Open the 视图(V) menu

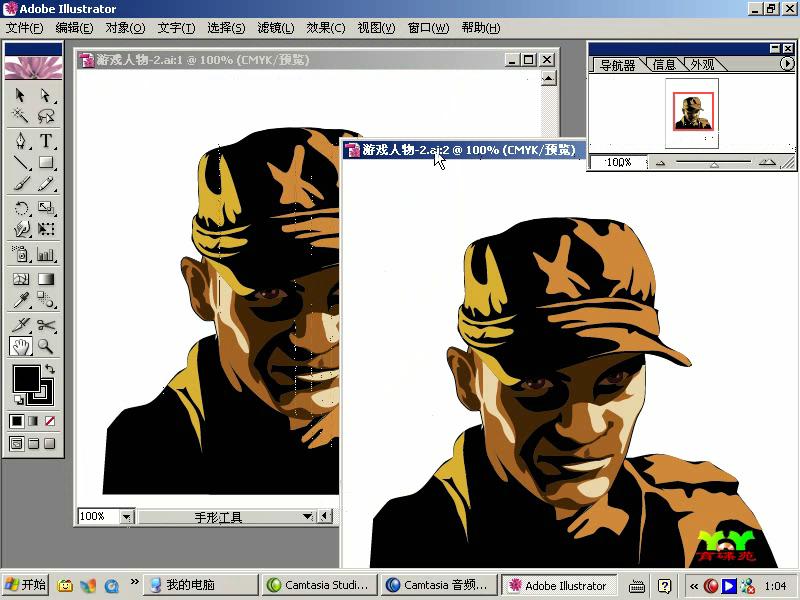click(376, 28)
